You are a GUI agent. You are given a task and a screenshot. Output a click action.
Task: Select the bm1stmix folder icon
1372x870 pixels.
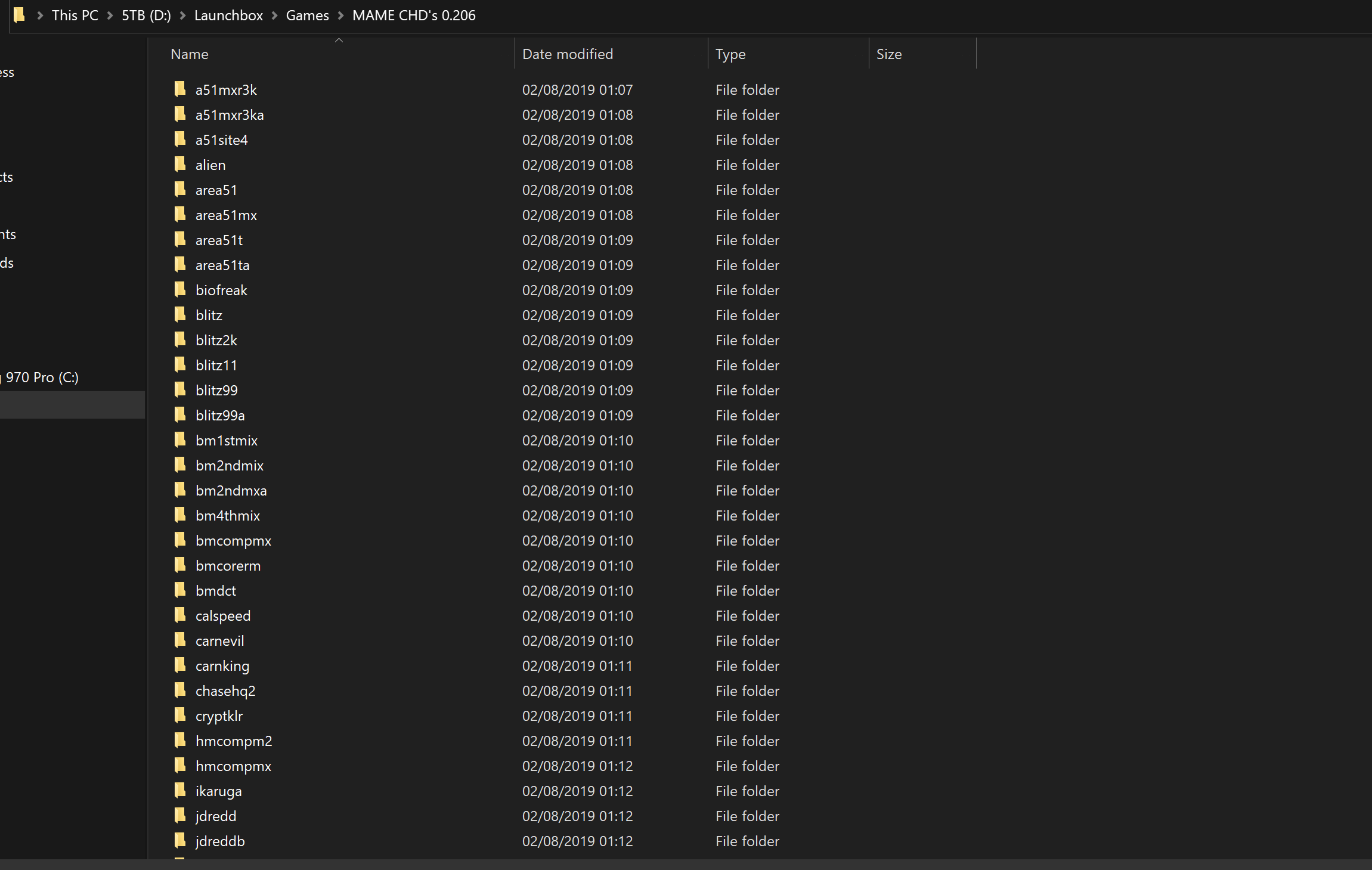(x=180, y=440)
